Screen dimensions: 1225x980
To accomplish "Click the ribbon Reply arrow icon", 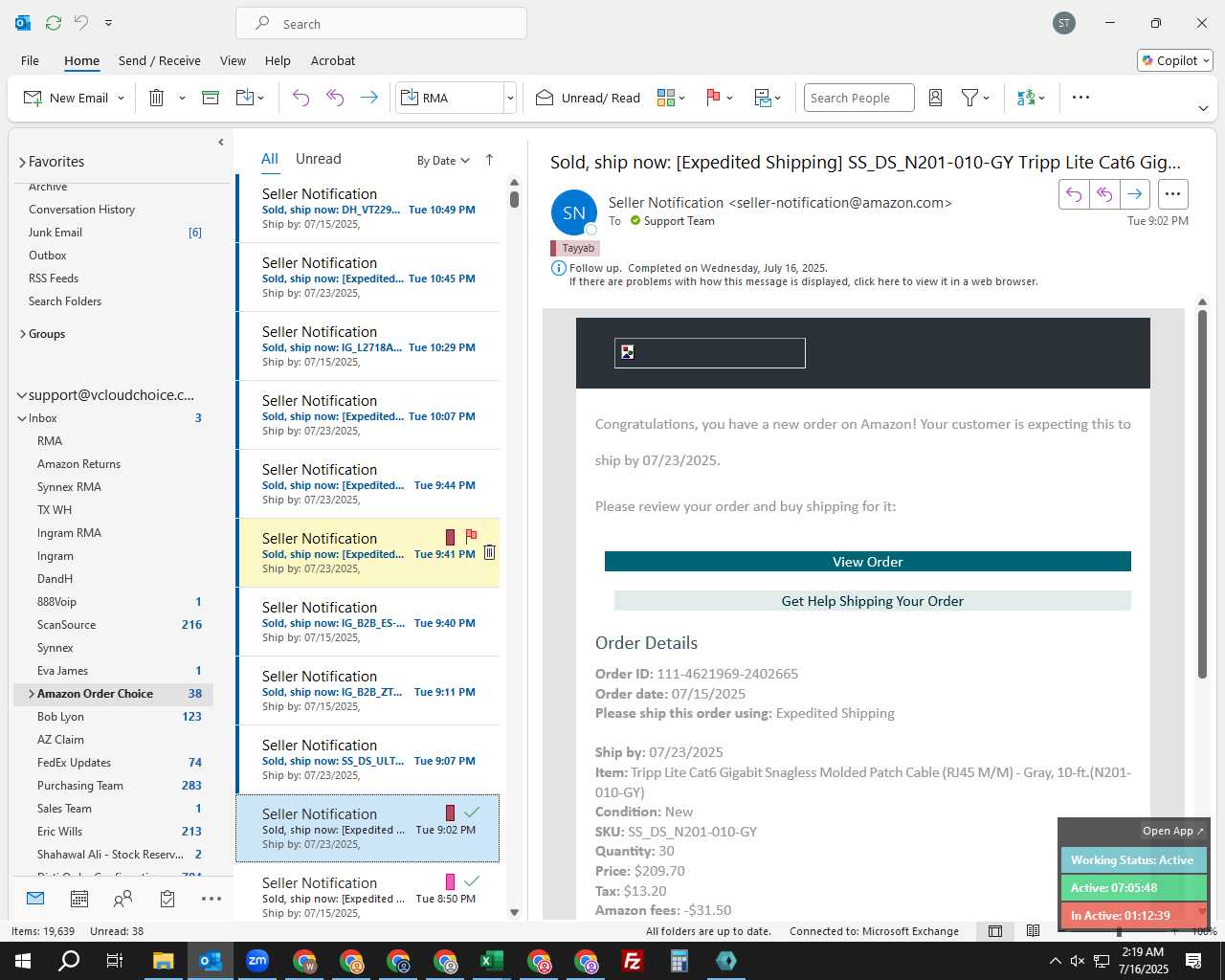I will [301, 98].
